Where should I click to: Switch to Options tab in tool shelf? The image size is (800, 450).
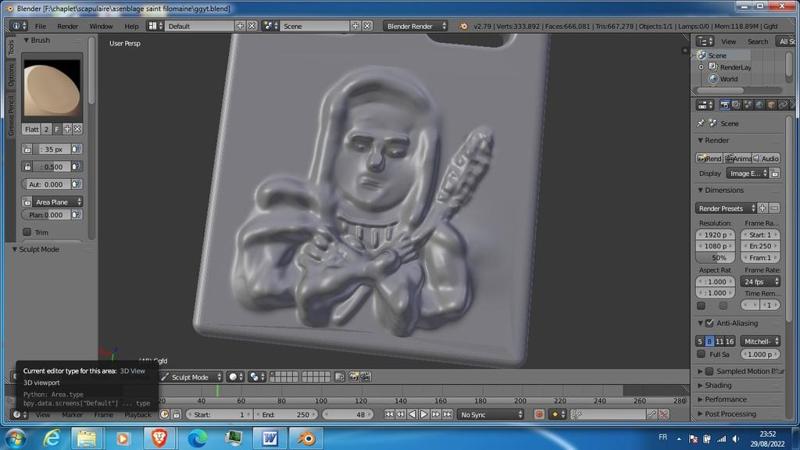click(11, 76)
